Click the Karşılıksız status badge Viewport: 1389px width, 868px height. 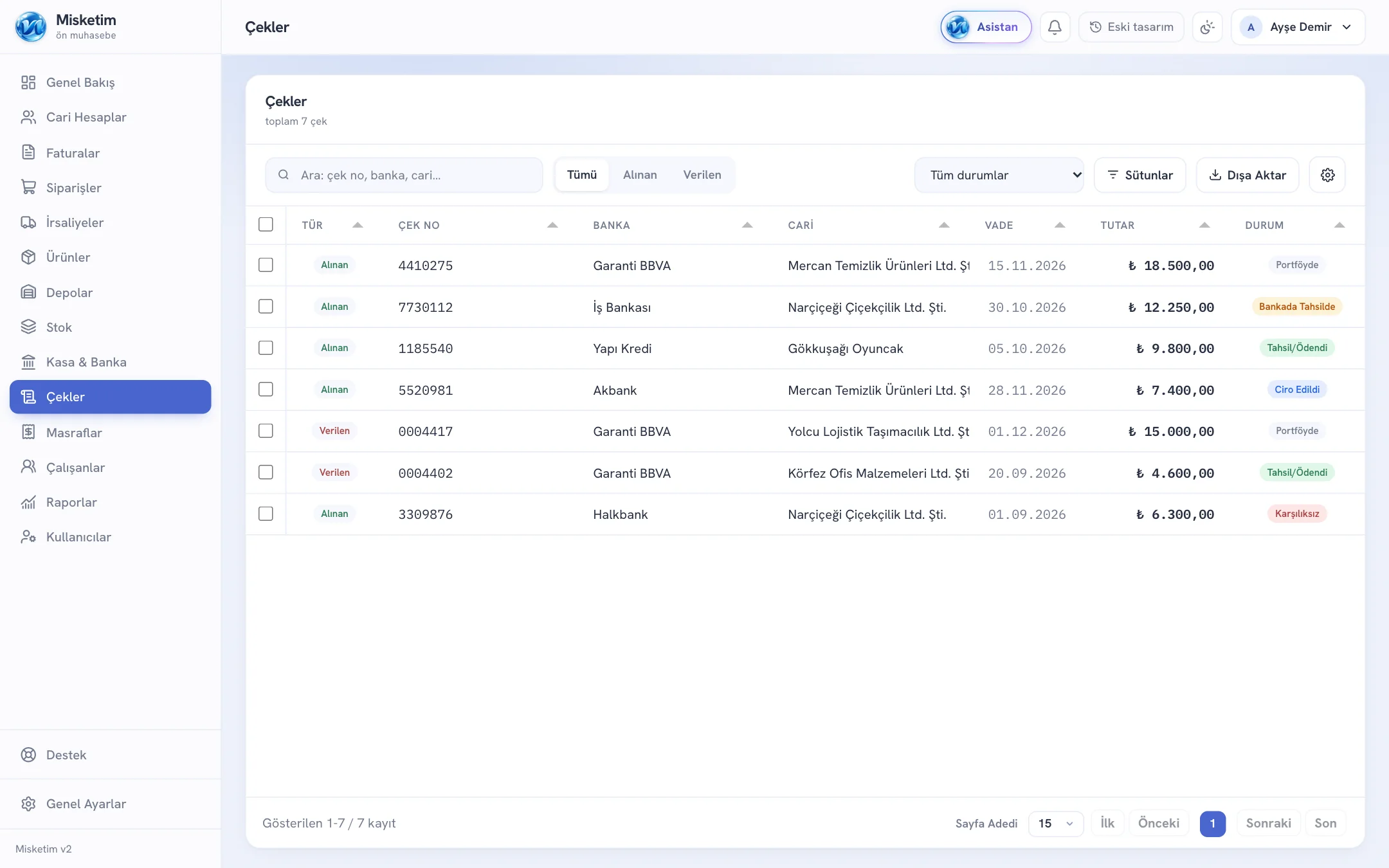[1297, 514]
